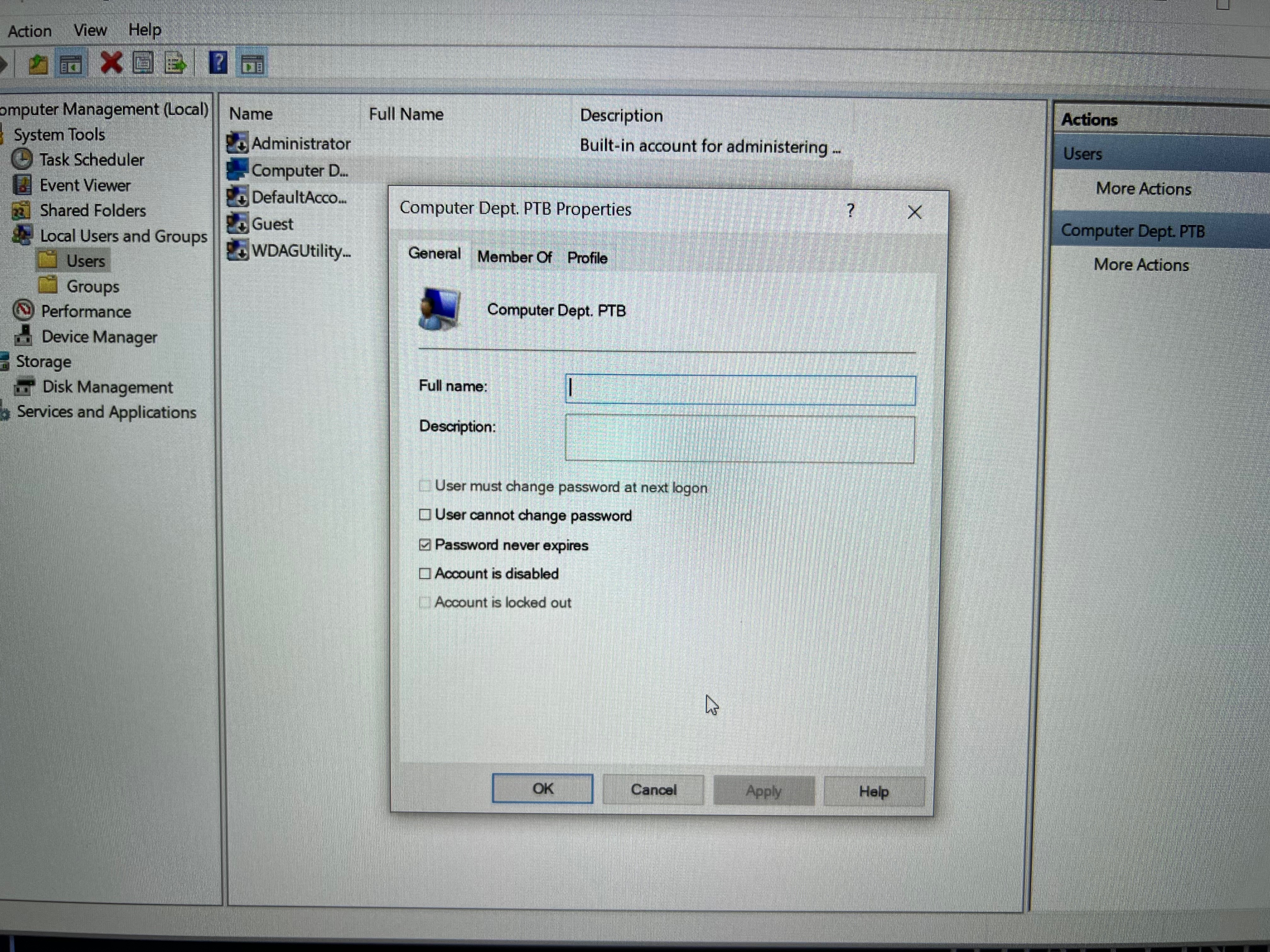The height and width of the screenshot is (952, 1270).
Task: Click the Administrator user icon
Action: (237, 142)
